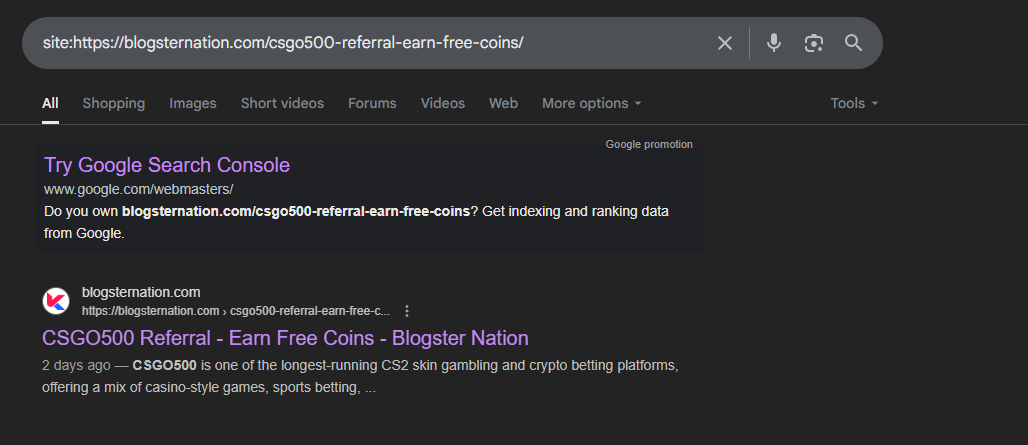The image size is (1028, 445).
Task: Switch to the Shopping tab
Action: (113, 104)
